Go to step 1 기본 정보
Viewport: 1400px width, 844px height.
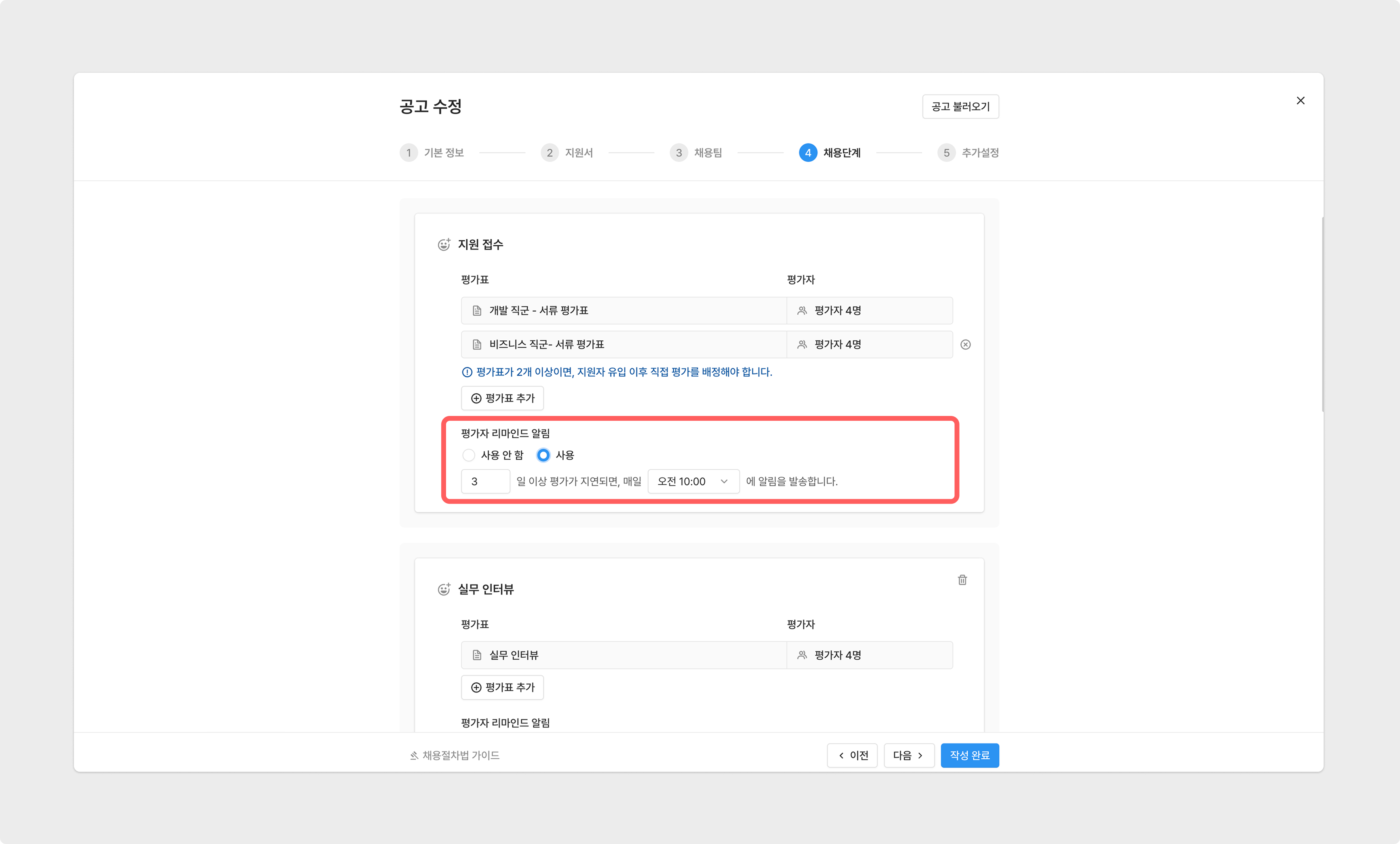[x=432, y=153]
